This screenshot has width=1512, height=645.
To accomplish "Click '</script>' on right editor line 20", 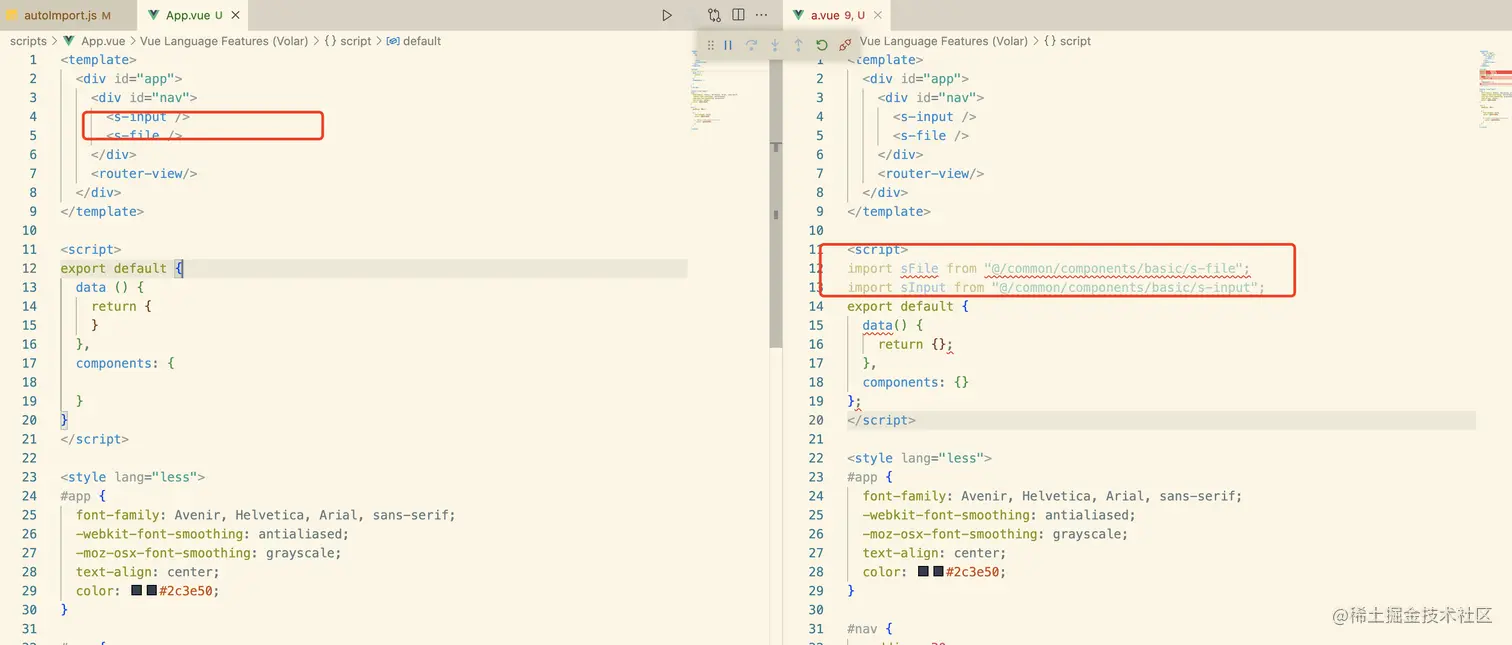I will point(881,420).
